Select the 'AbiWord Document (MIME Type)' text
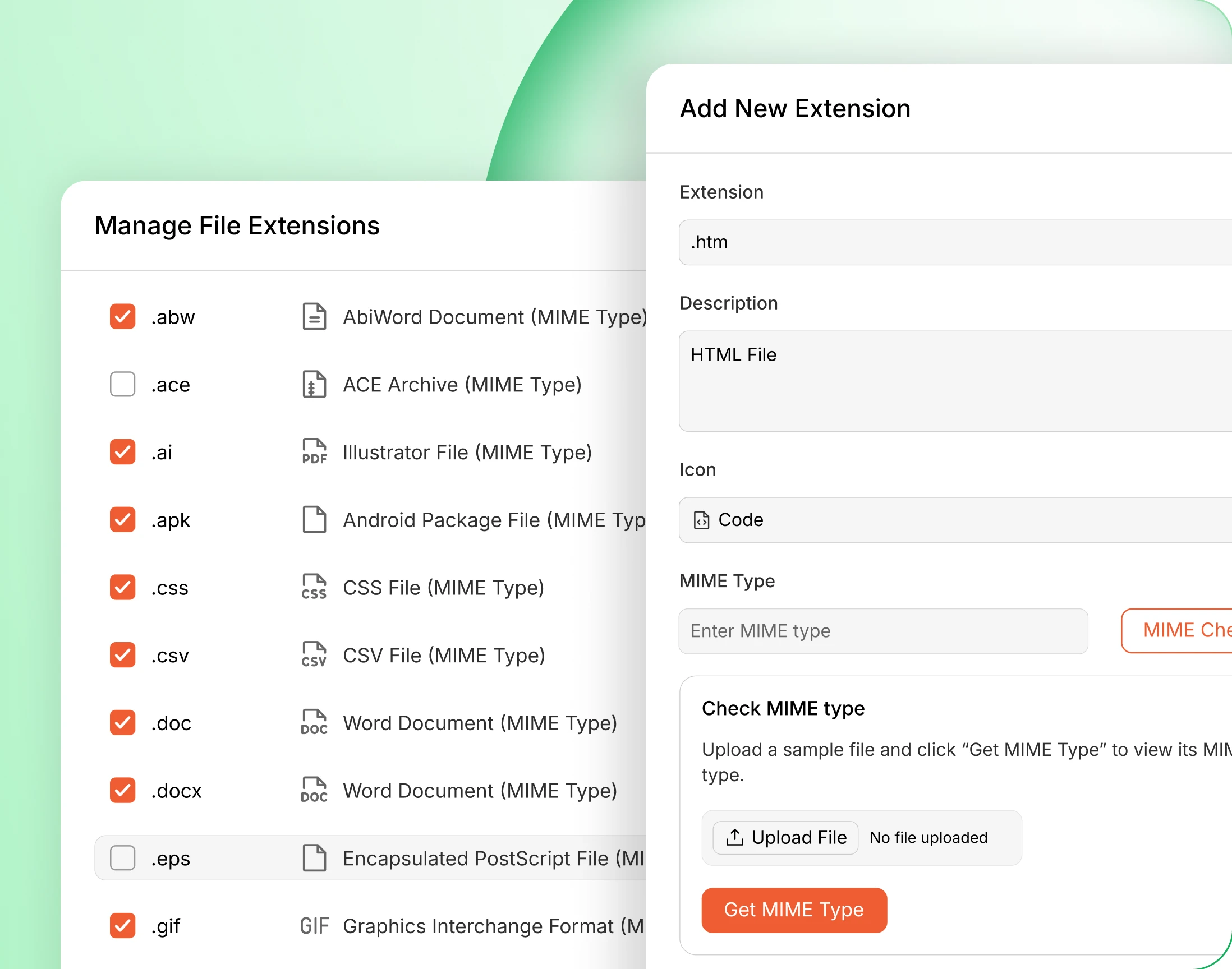This screenshot has height=969, width=1232. pos(495,317)
